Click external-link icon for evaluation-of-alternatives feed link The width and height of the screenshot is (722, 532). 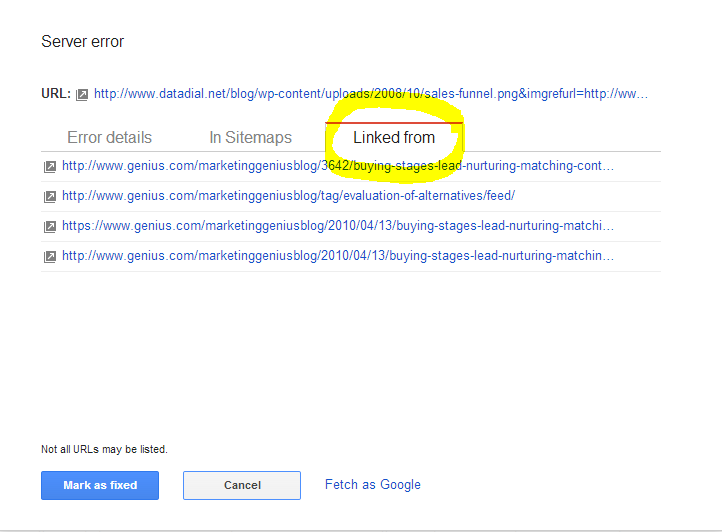50,197
